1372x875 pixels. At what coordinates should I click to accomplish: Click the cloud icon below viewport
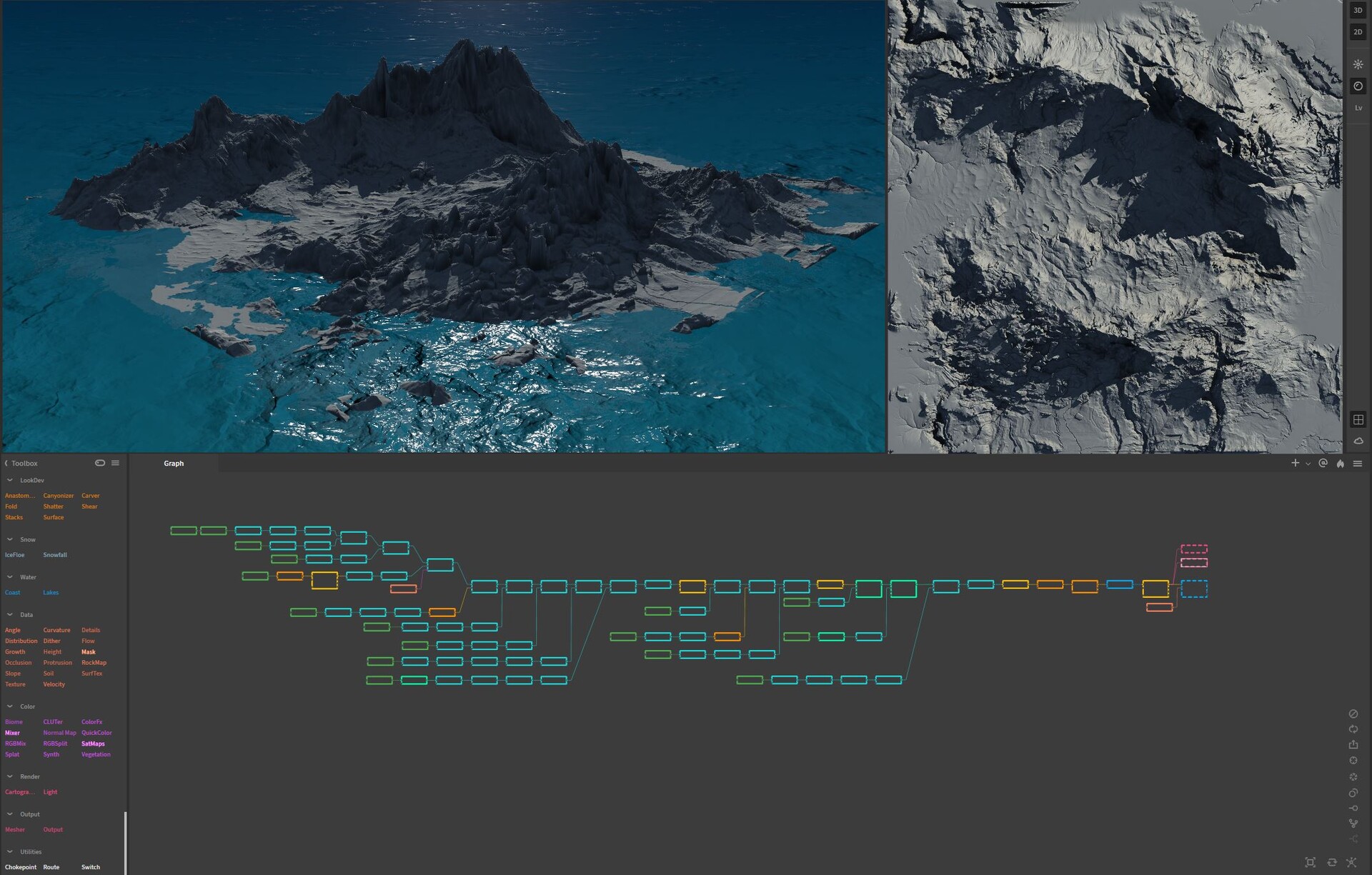pyautogui.click(x=1358, y=441)
